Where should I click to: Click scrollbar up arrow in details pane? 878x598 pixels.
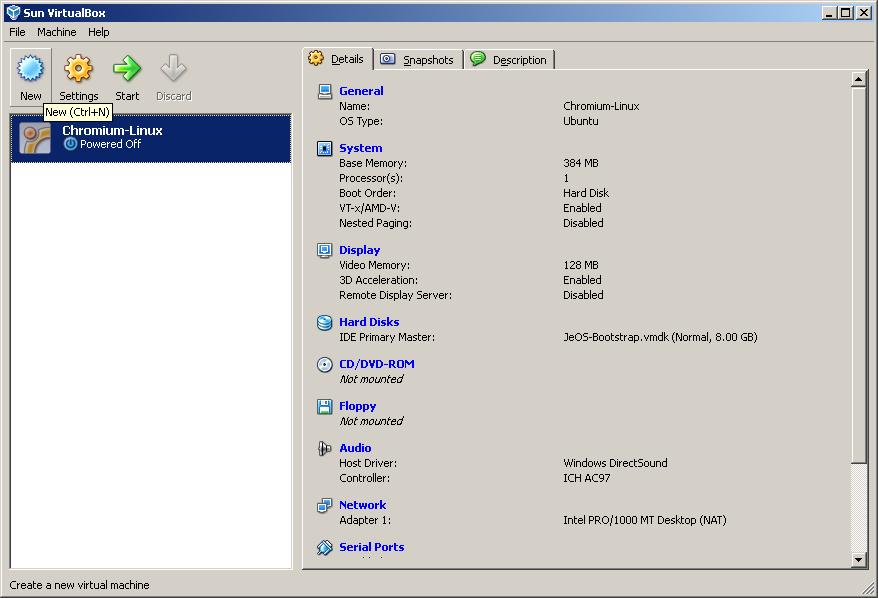[x=858, y=80]
